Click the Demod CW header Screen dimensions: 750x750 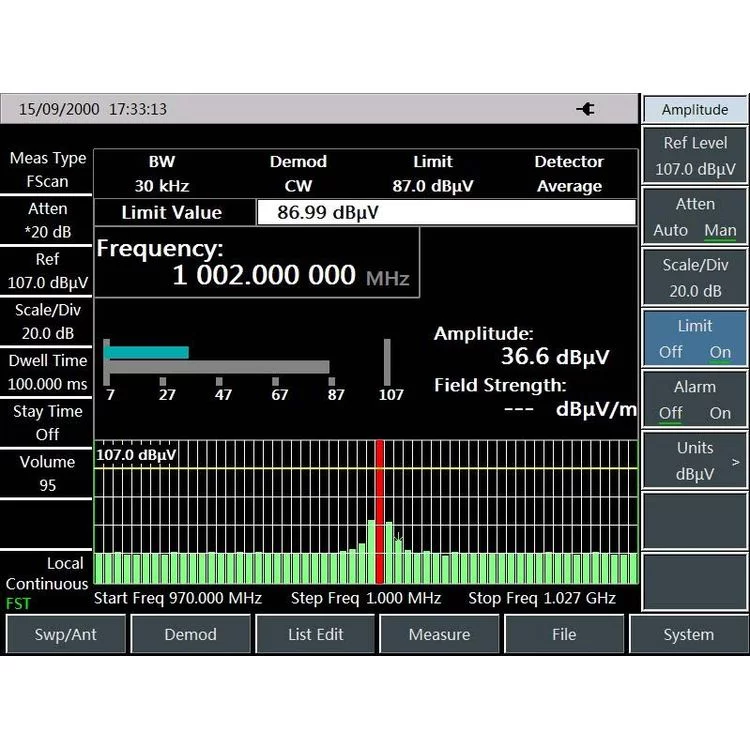click(x=298, y=174)
